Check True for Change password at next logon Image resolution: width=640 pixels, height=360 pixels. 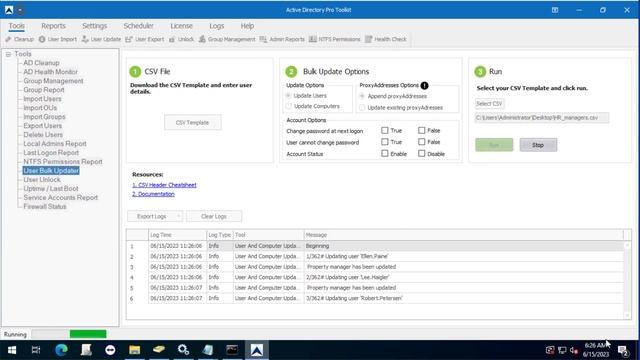[384, 131]
